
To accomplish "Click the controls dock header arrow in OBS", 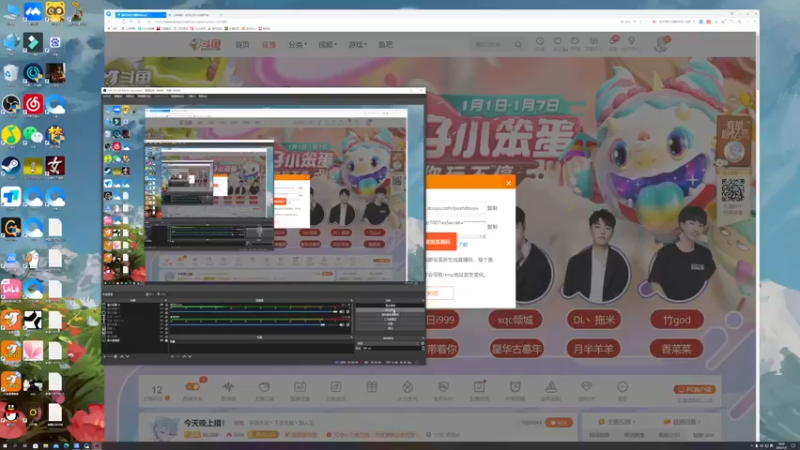I will click(x=422, y=301).
